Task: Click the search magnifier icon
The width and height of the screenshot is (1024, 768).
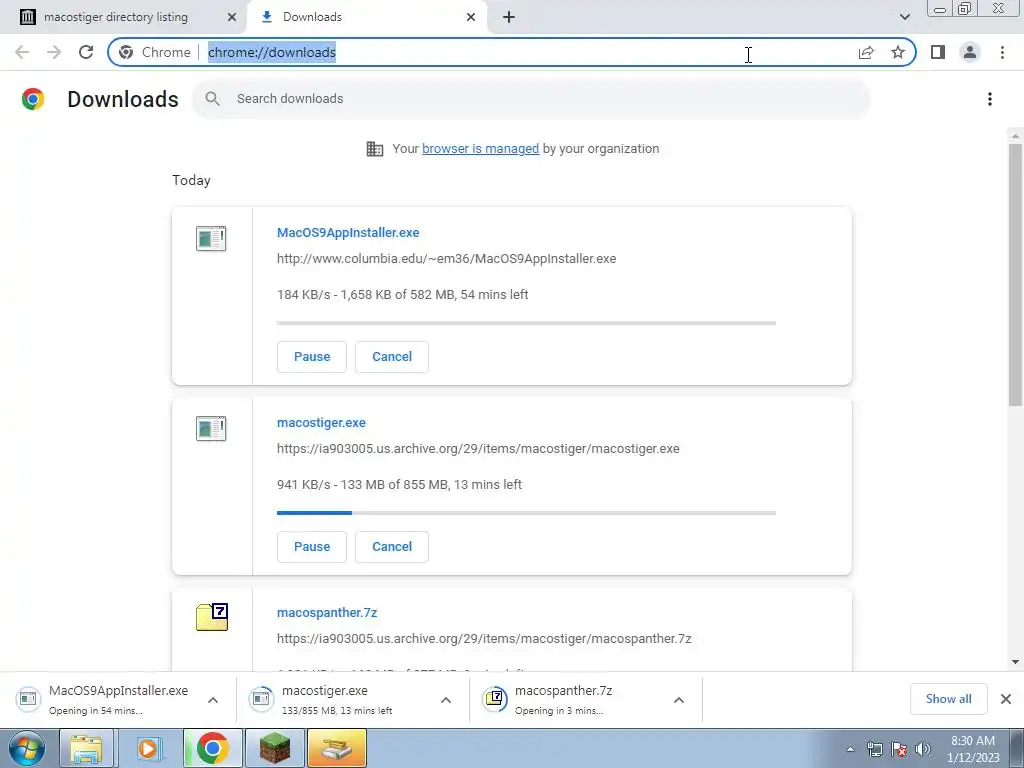Action: [212, 99]
